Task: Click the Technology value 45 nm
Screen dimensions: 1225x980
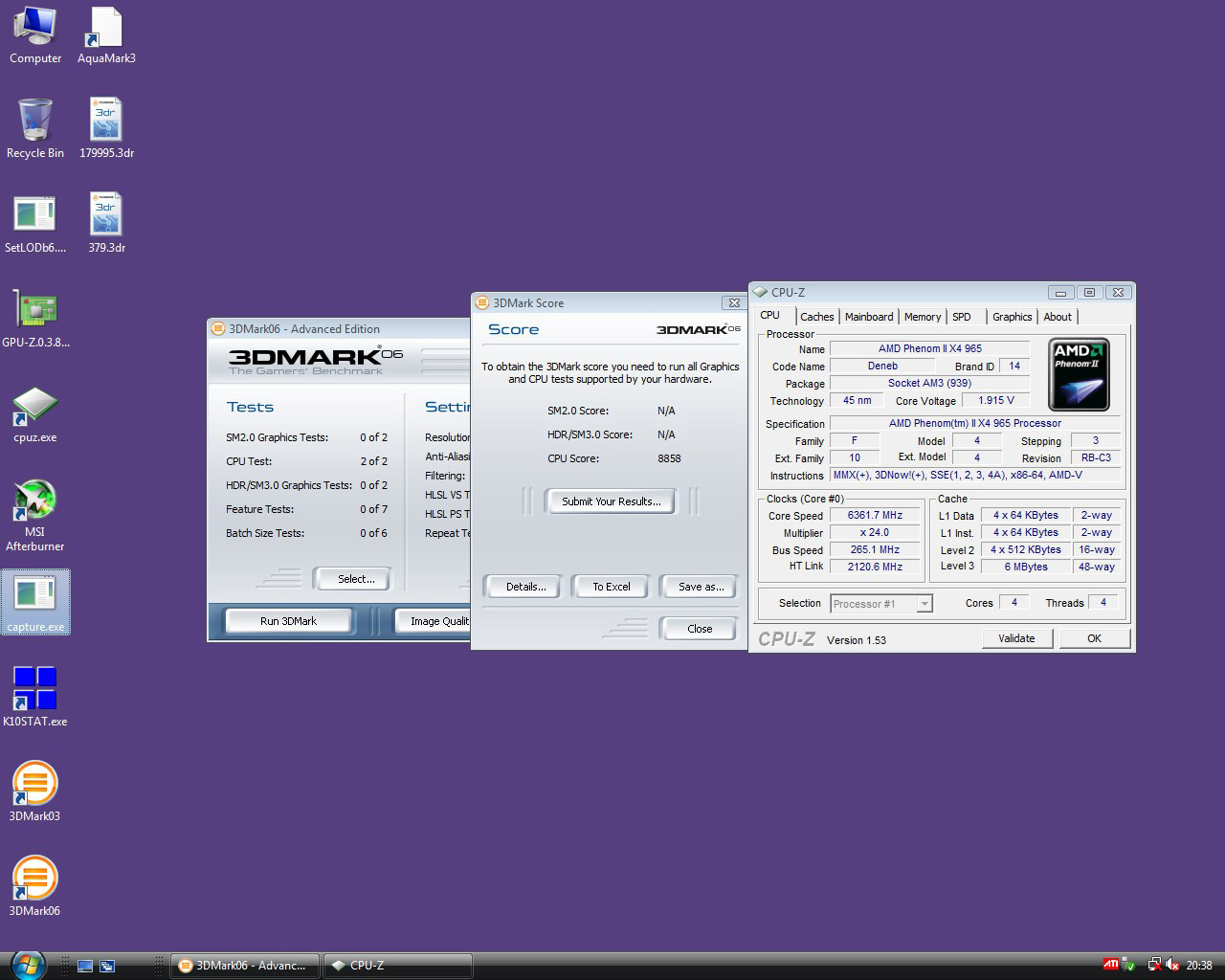Action: pos(857,400)
